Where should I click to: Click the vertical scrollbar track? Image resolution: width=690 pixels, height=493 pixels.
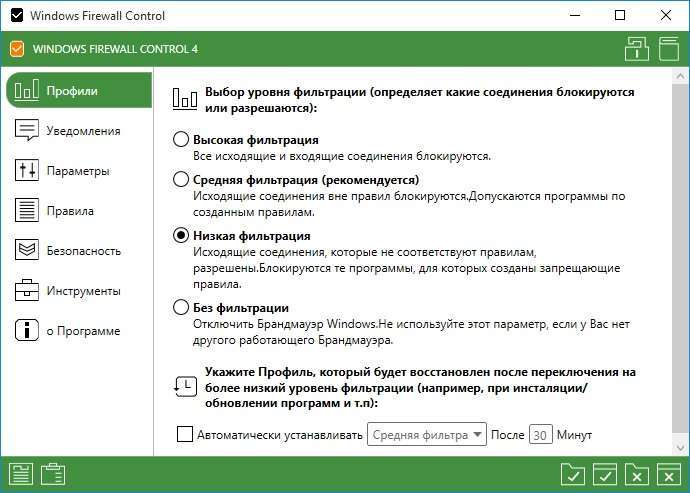click(x=680, y=260)
